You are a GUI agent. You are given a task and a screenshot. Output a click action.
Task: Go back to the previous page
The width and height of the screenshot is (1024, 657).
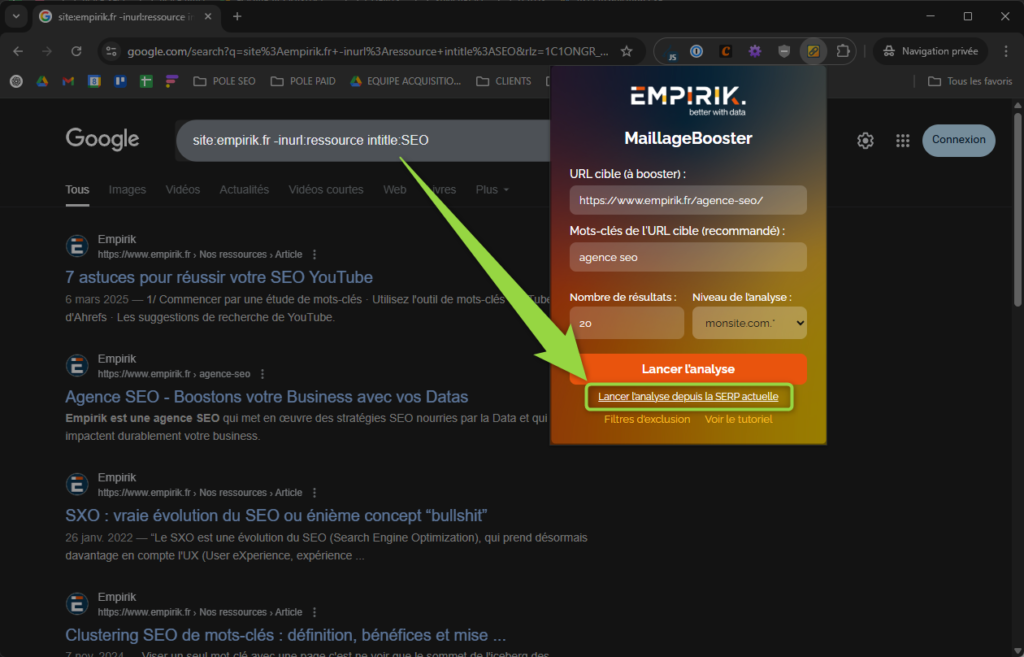point(18,51)
